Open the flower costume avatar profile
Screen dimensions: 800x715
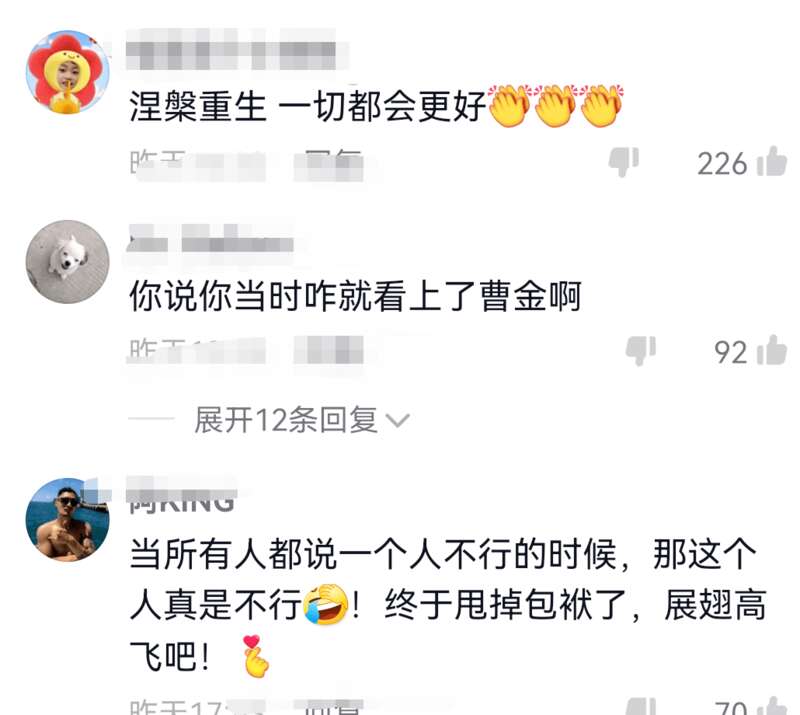point(68,72)
